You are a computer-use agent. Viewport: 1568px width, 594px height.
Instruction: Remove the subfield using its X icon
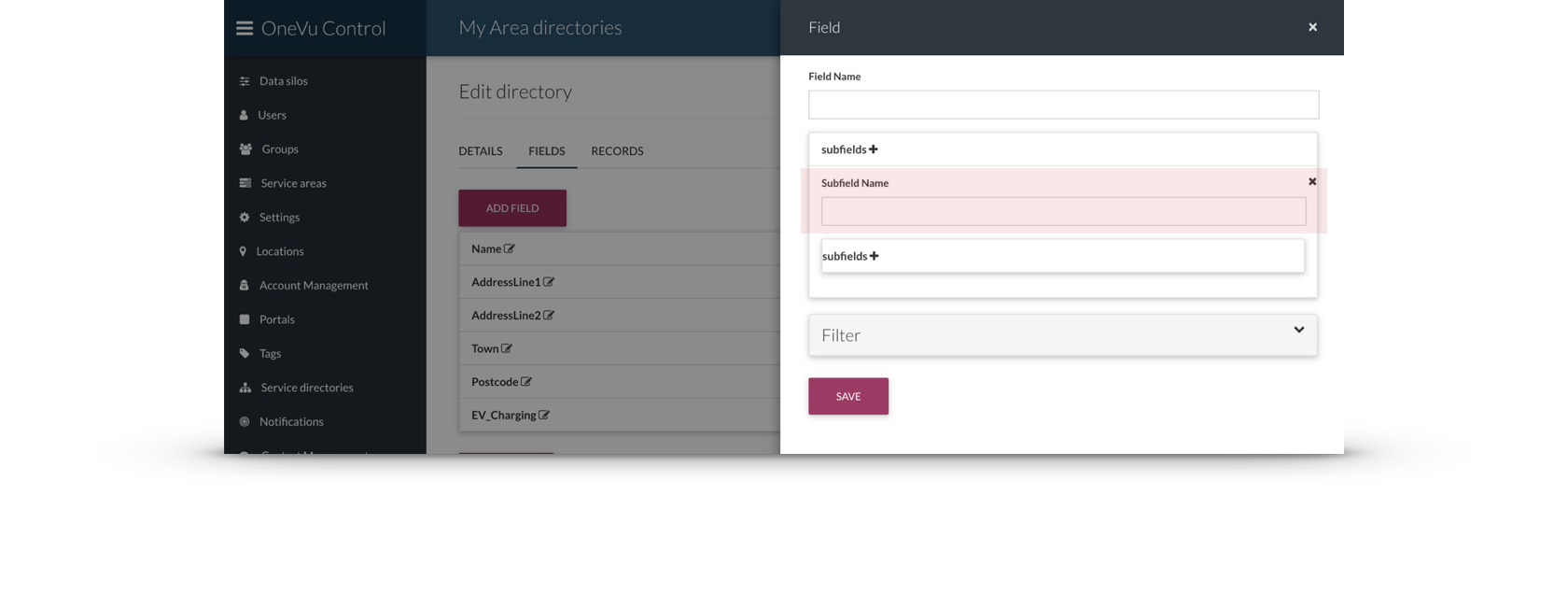tap(1312, 182)
